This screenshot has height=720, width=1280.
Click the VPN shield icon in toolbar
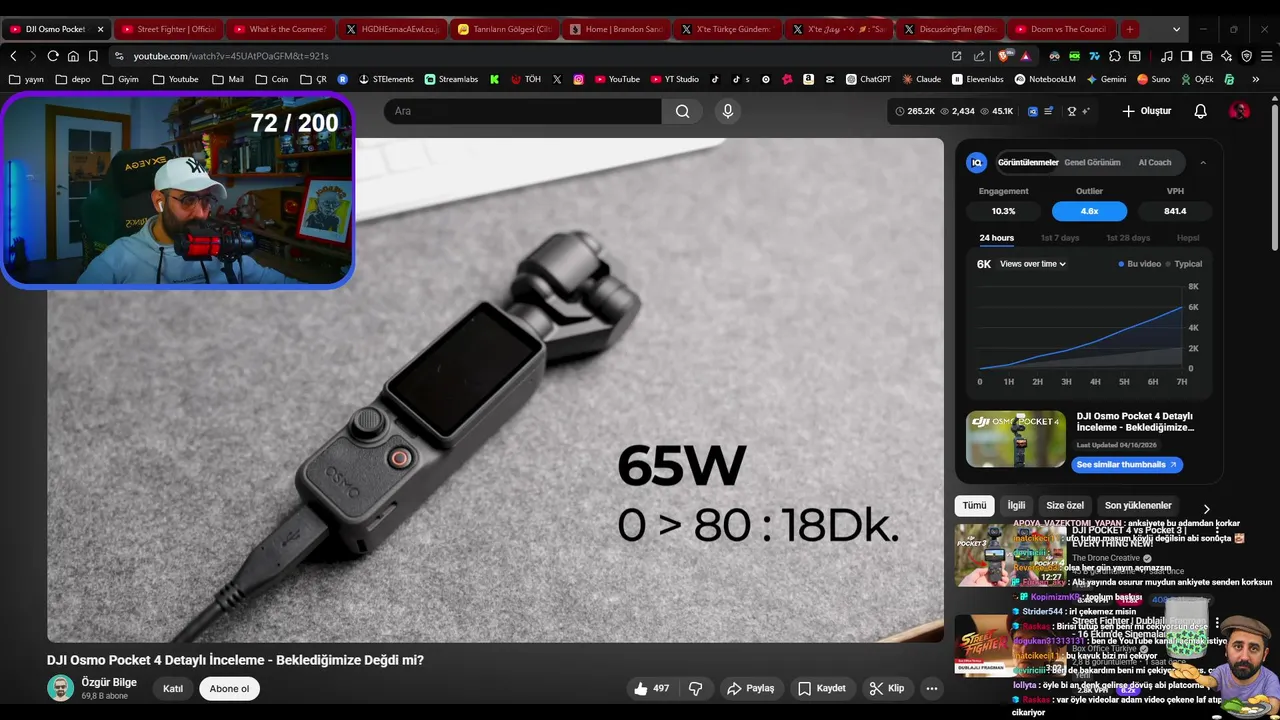click(1246, 56)
